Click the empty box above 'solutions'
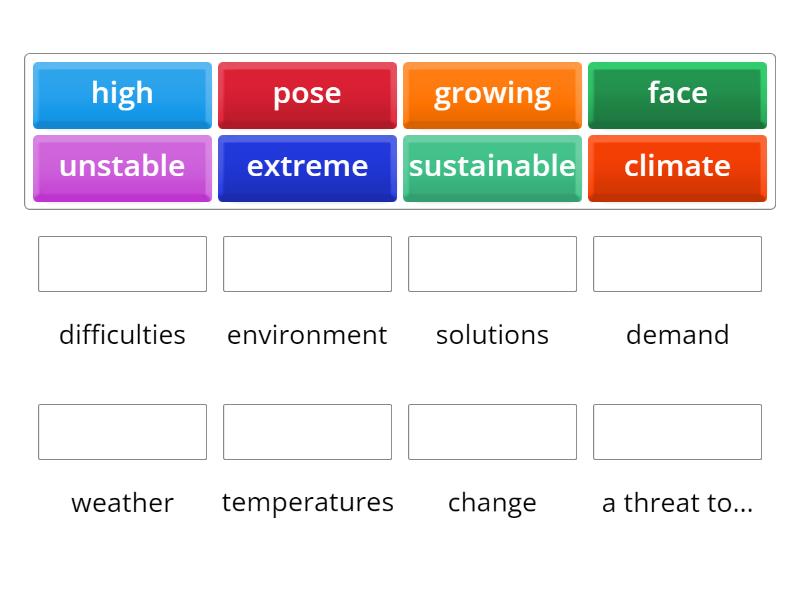The height and width of the screenshot is (600, 800). click(x=492, y=264)
